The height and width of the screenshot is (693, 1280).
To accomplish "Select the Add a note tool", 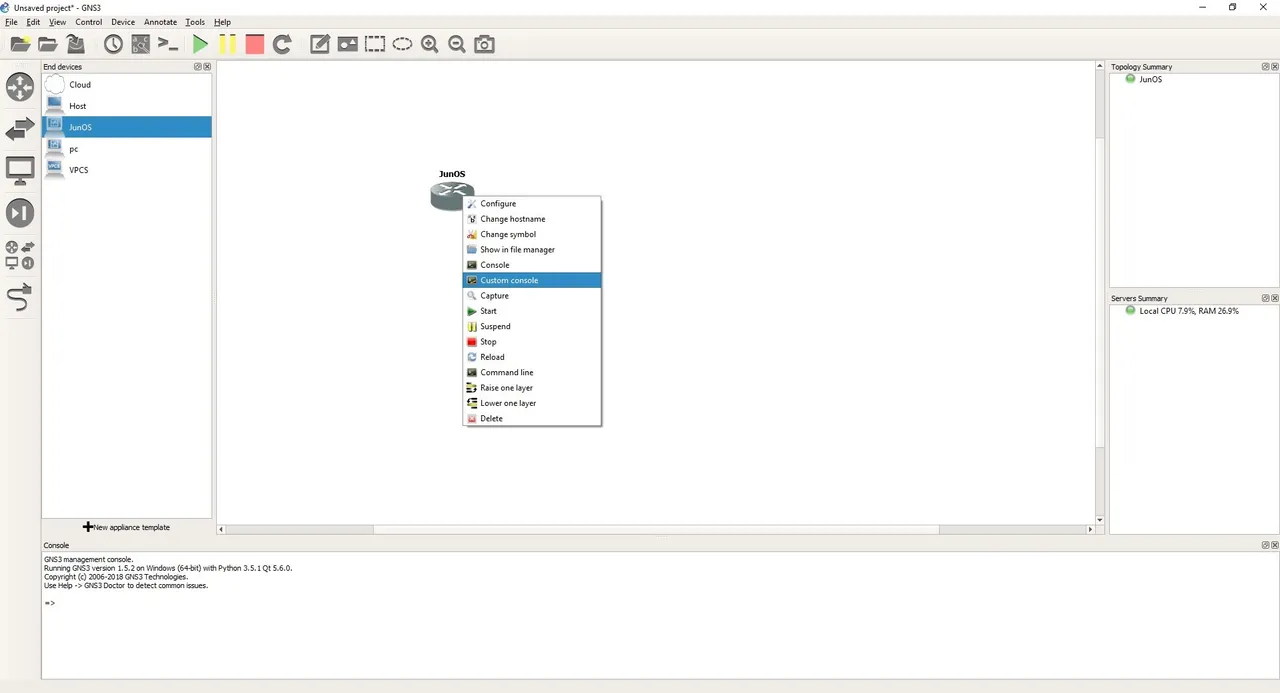I will coord(320,44).
